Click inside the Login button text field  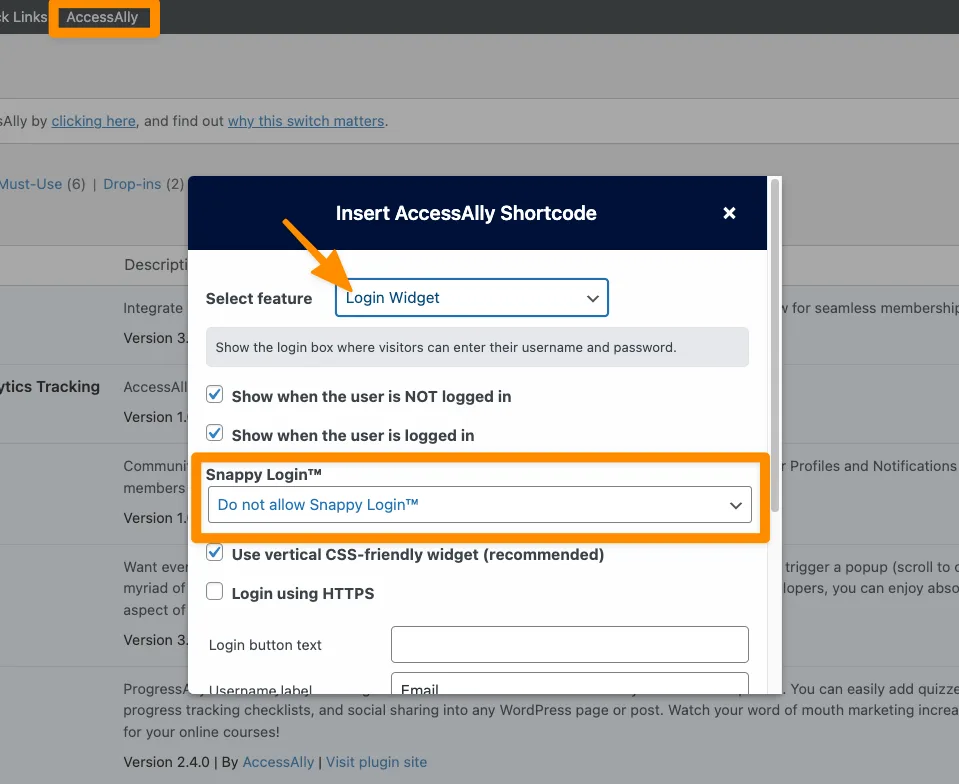(568, 644)
